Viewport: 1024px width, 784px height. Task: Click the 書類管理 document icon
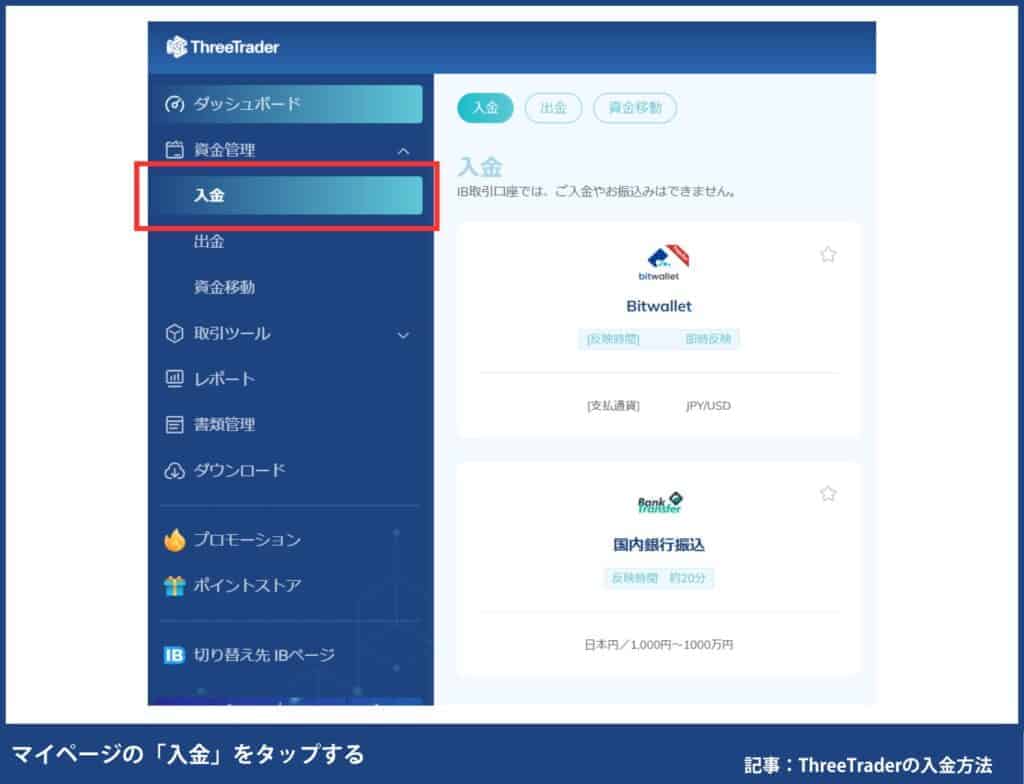point(178,425)
